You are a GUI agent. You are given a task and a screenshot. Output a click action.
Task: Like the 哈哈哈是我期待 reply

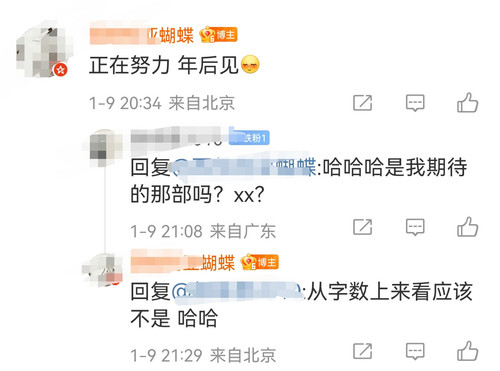pyautogui.click(x=467, y=227)
